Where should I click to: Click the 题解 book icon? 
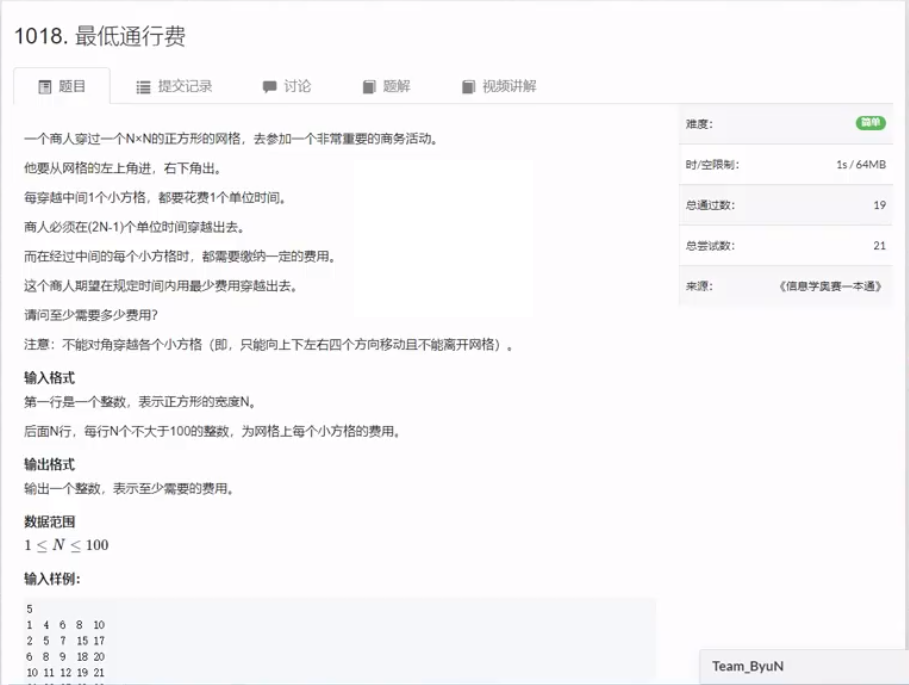pos(369,87)
